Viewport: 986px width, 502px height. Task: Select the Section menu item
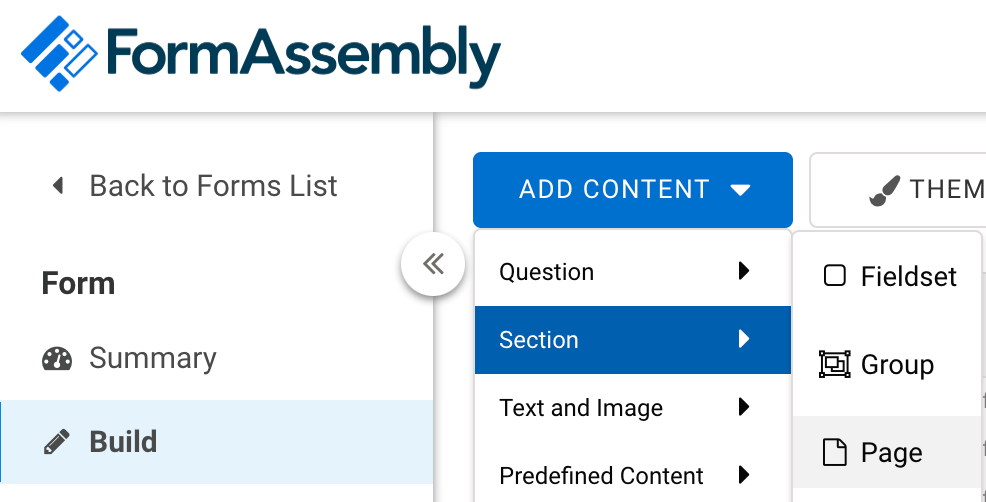(633, 340)
